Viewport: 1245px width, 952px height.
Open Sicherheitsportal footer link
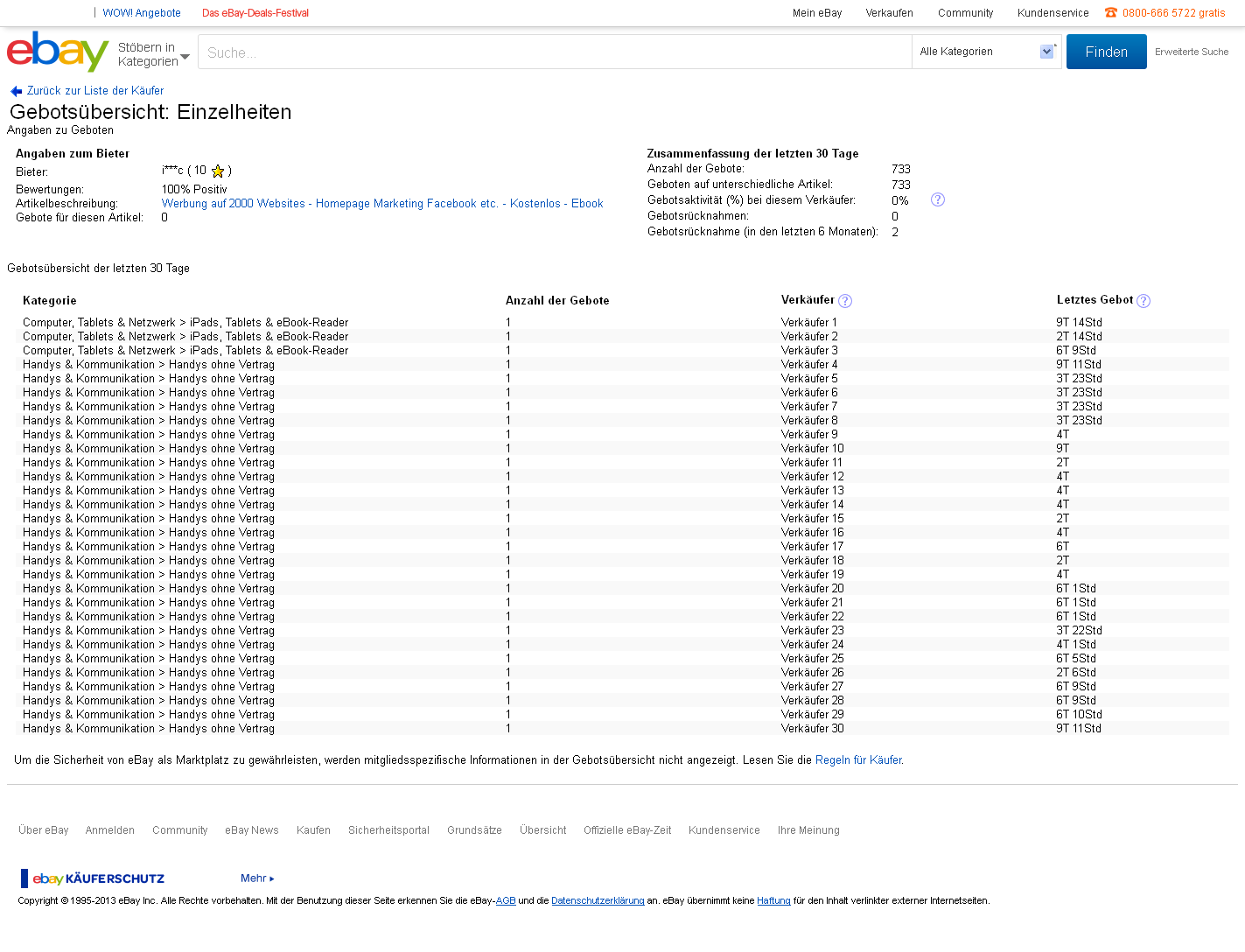pyautogui.click(x=388, y=830)
